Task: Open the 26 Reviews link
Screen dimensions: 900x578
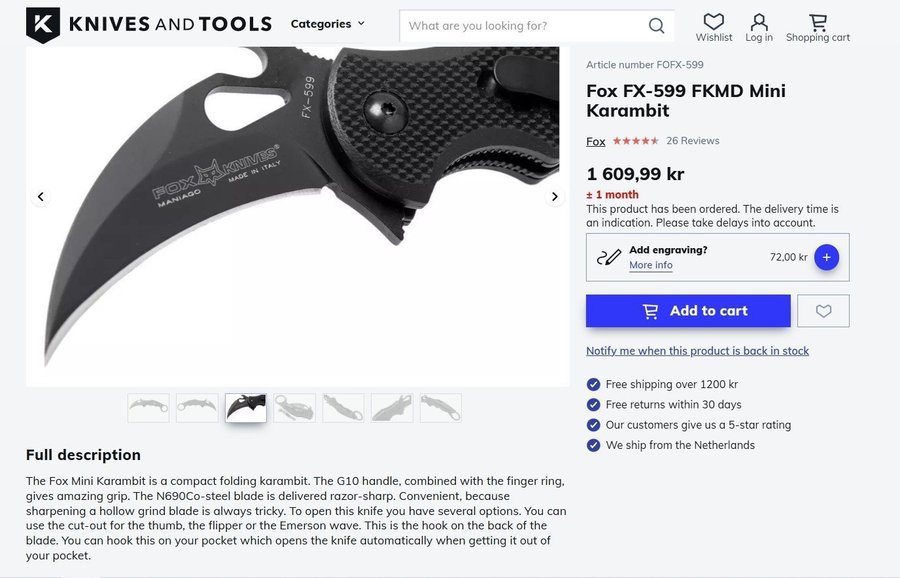Action: pos(692,141)
